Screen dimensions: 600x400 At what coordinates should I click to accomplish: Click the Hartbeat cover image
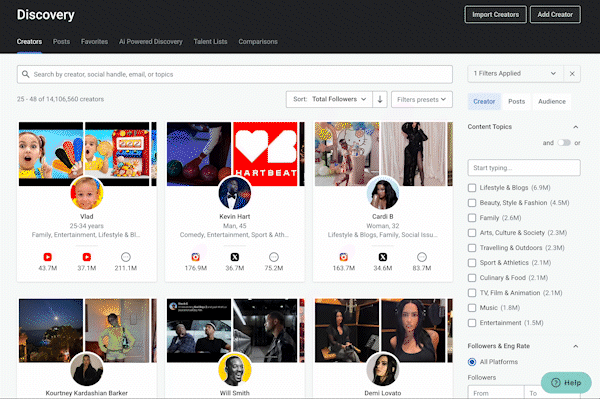pos(265,154)
